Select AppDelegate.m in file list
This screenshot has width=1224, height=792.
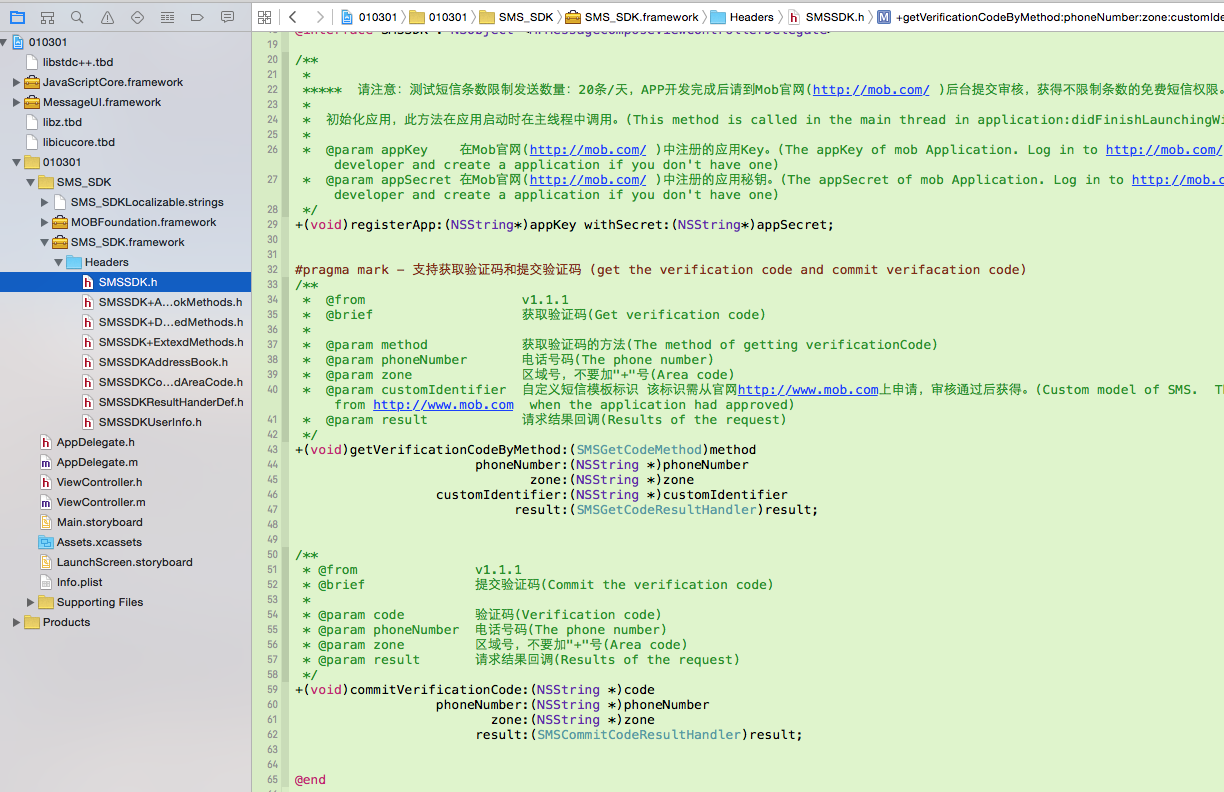[97, 462]
